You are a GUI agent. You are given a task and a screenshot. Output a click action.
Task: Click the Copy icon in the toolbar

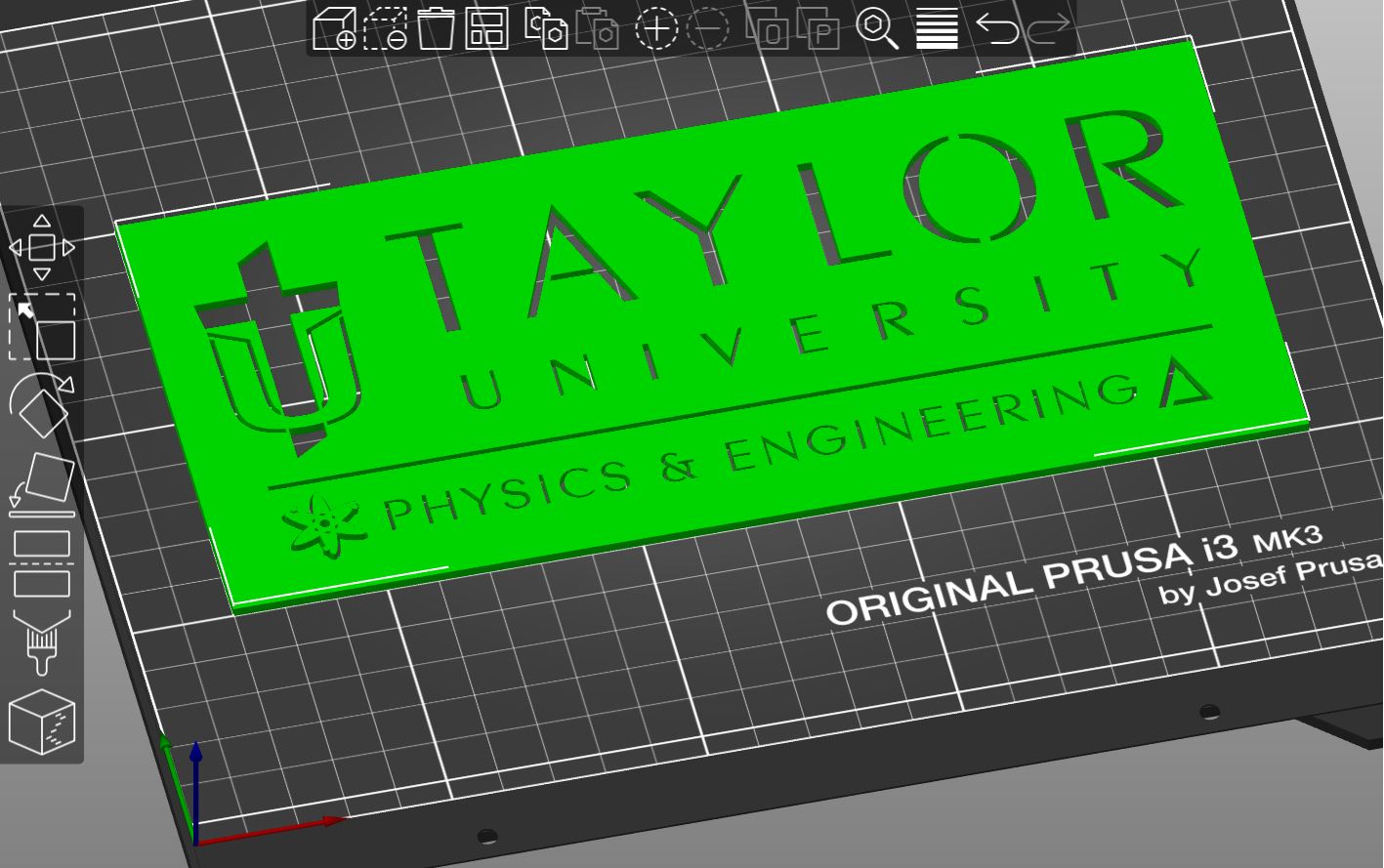(547, 30)
